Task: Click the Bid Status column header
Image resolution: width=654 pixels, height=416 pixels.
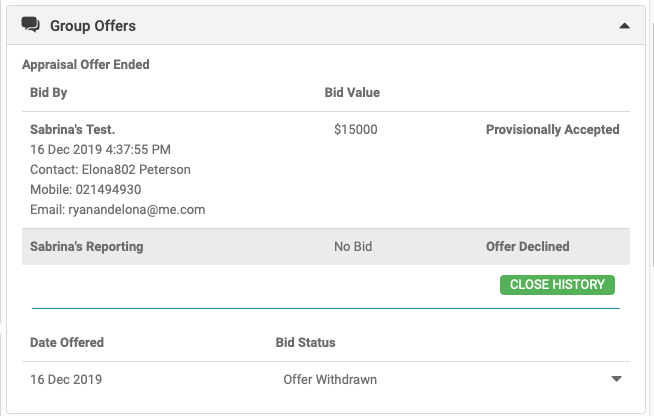Action: 305,342
